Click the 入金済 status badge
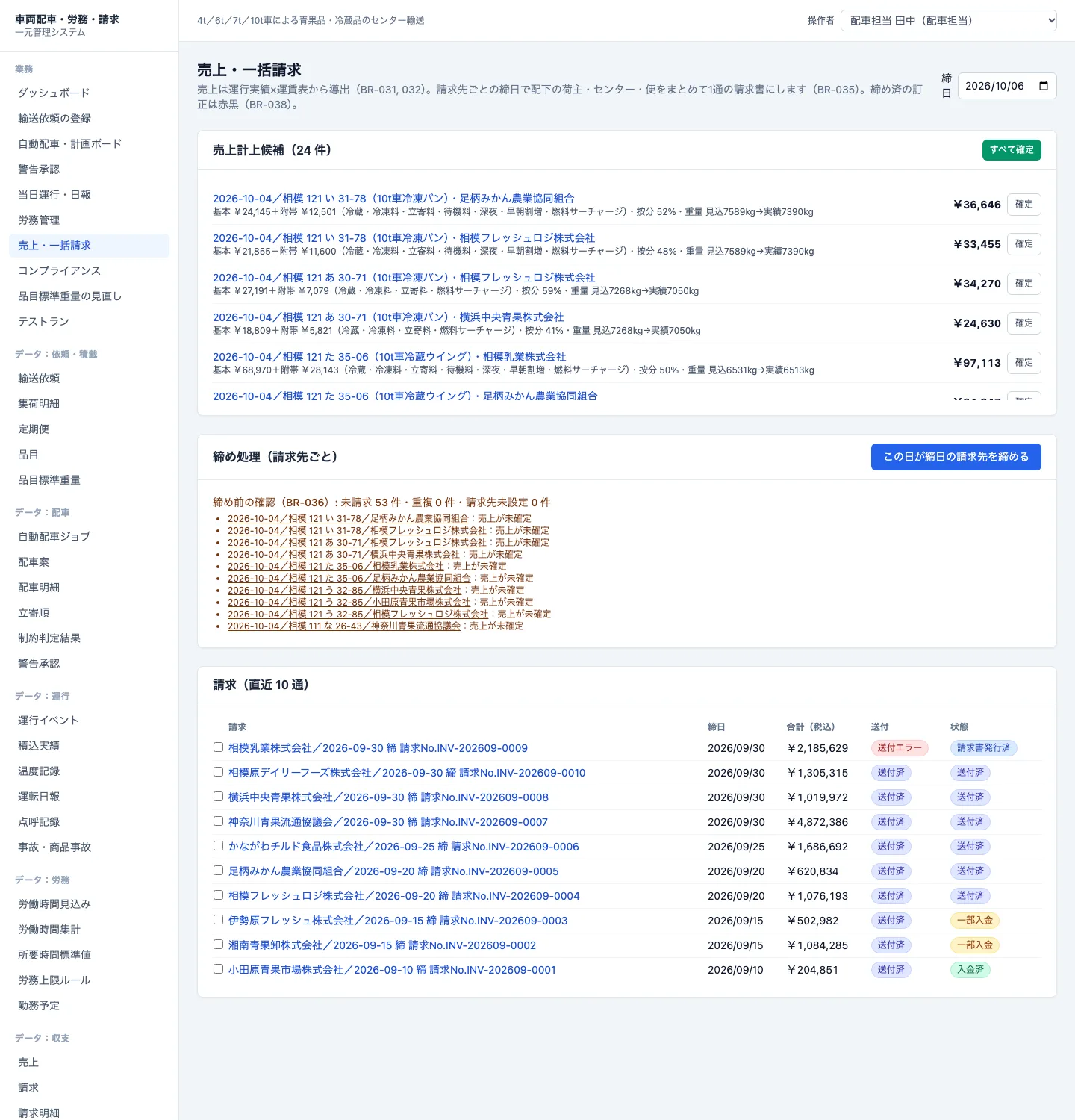 point(970,970)
